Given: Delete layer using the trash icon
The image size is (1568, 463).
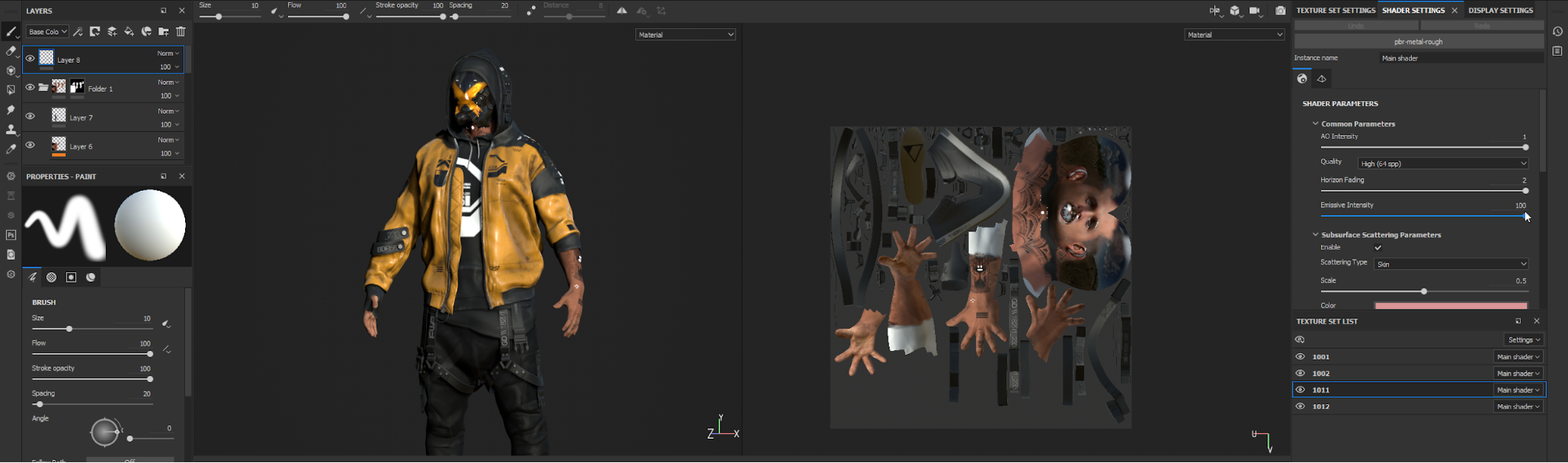Looking at the screenshot, I should (181, 31).
